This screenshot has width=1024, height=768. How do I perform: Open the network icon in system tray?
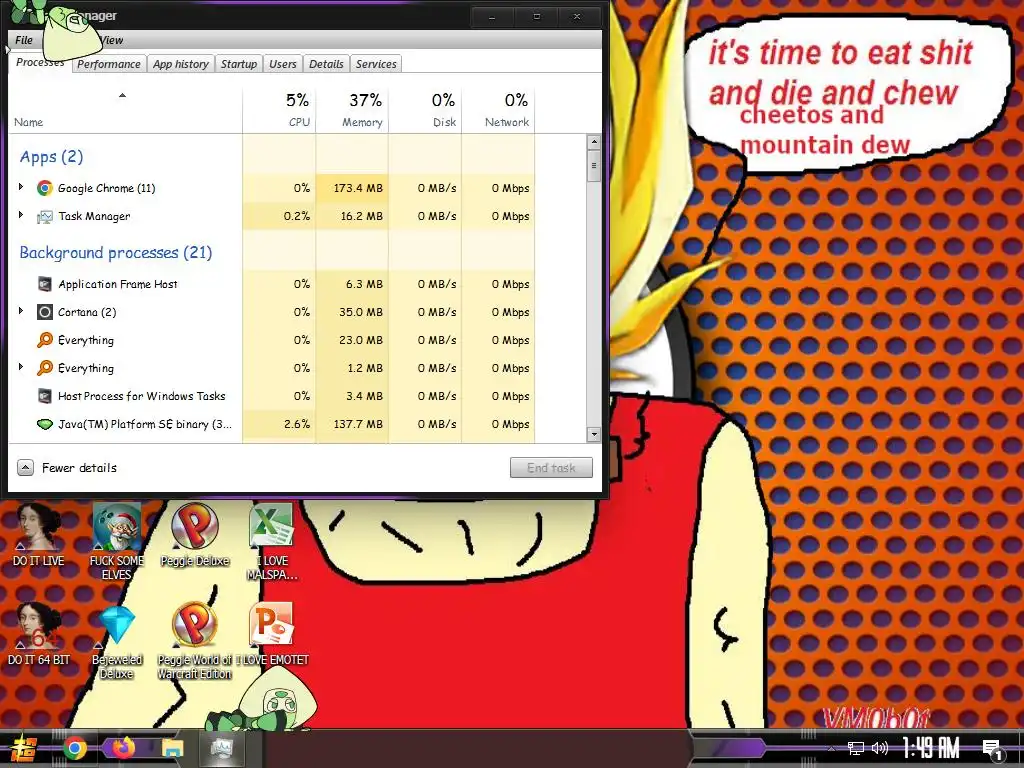click(x=856, y=748)
